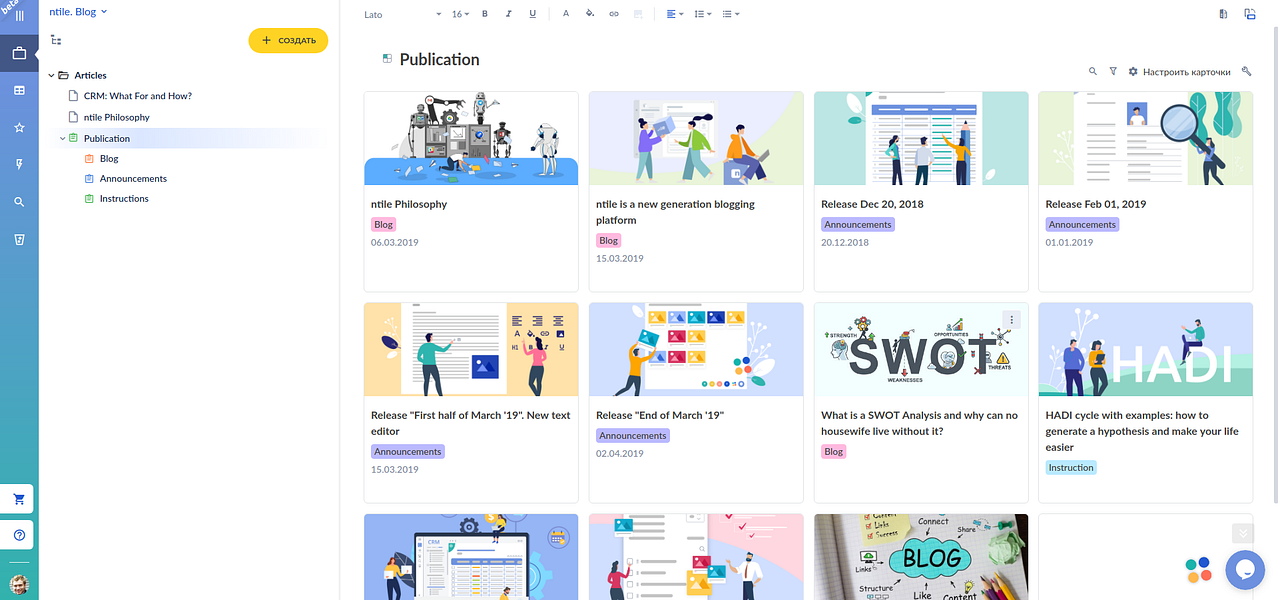The image size is (1278, 600).
Task: Open the chat support bubble
Action: point(1245,569)
